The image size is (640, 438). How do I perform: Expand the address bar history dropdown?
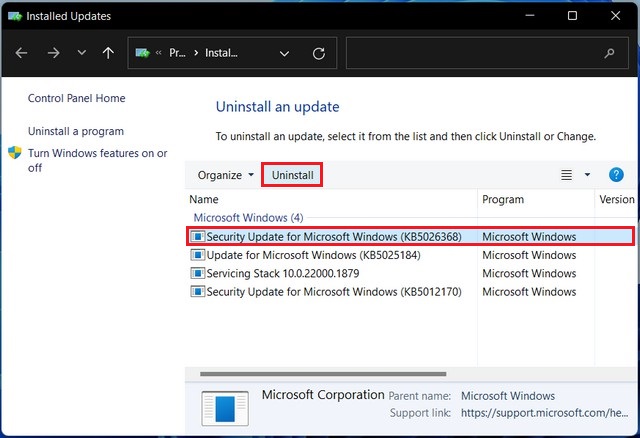tap(284, 53)
